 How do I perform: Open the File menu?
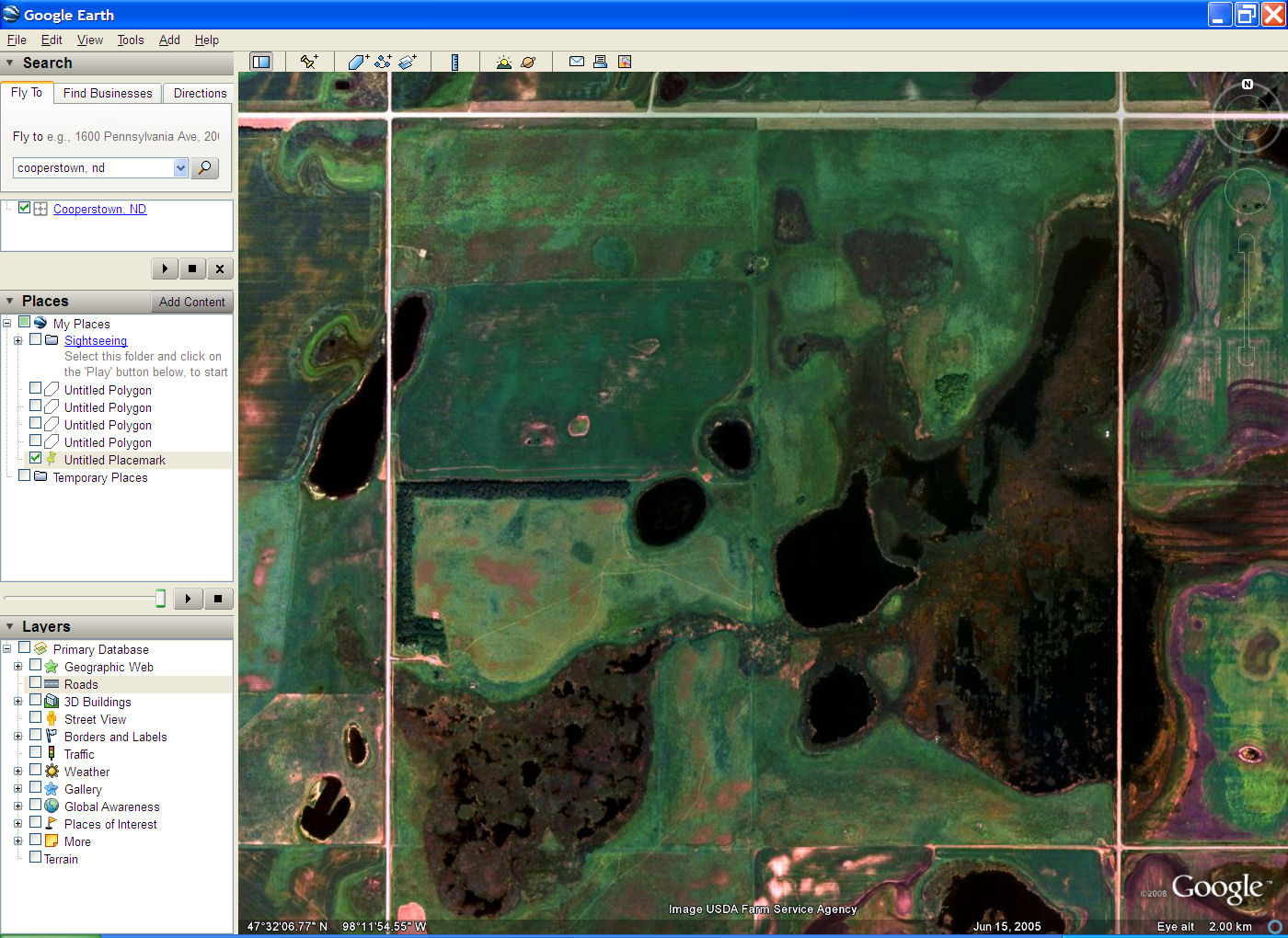(17, 40)
